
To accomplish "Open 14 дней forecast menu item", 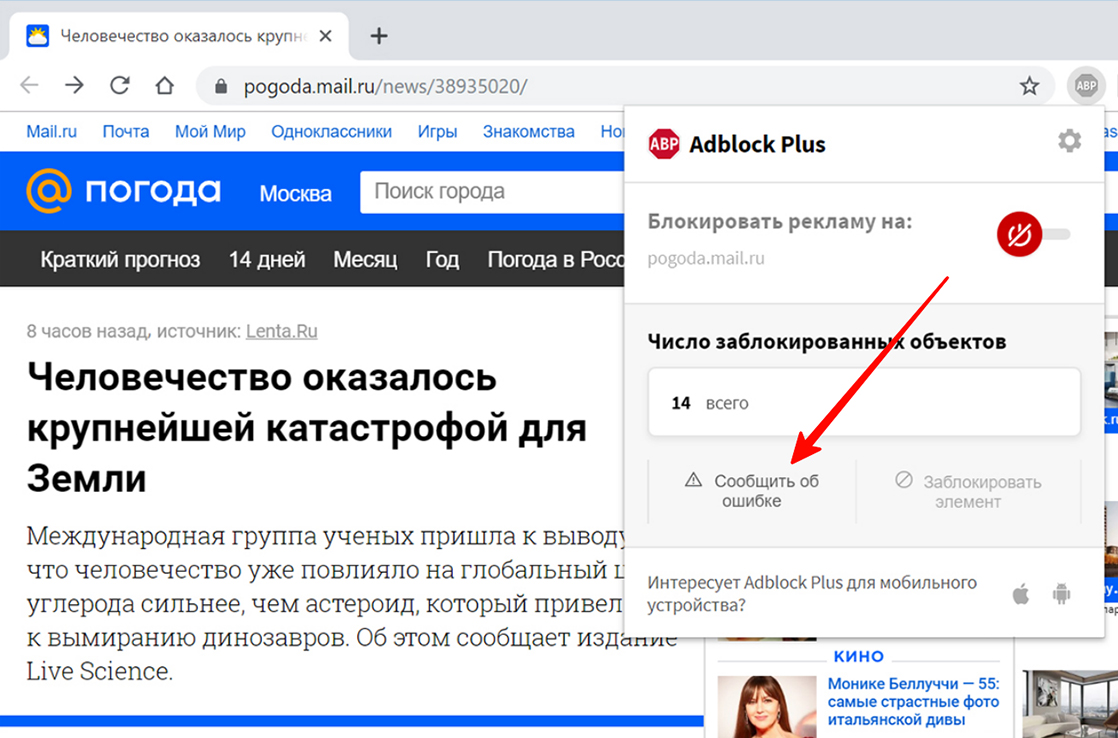I will click(267, 260).
